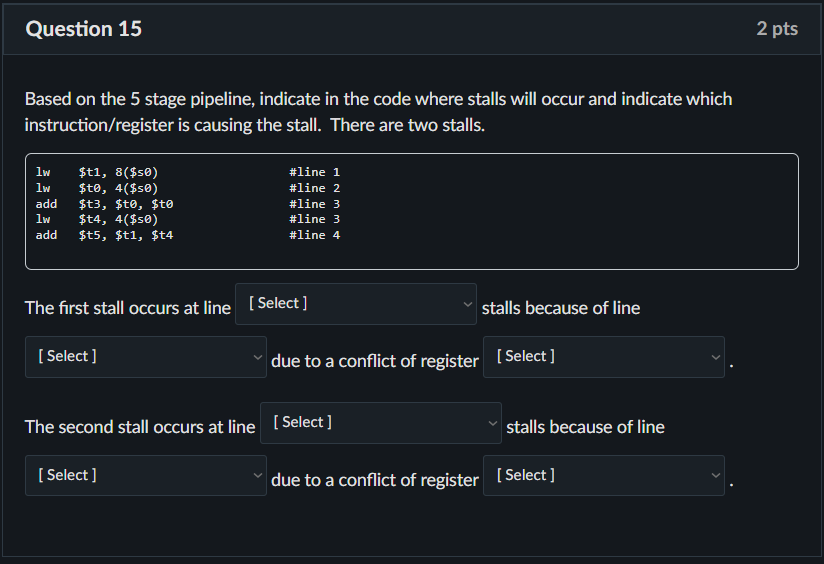Image resolution: width=824 pixels, height=564 pixels.
Task: Click the 2 pts label
Action: (x=777, y=29)
